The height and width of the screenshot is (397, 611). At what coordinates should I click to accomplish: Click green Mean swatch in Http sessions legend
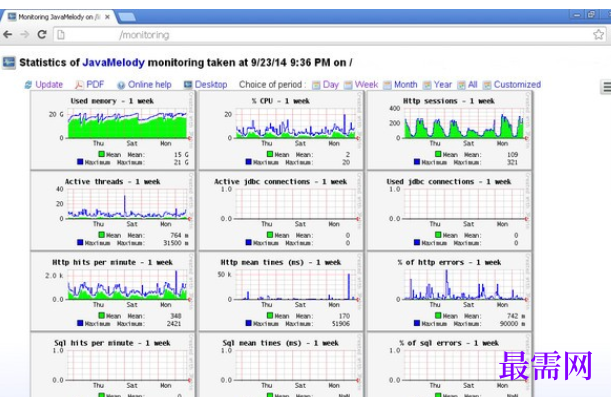coord(438,154)
